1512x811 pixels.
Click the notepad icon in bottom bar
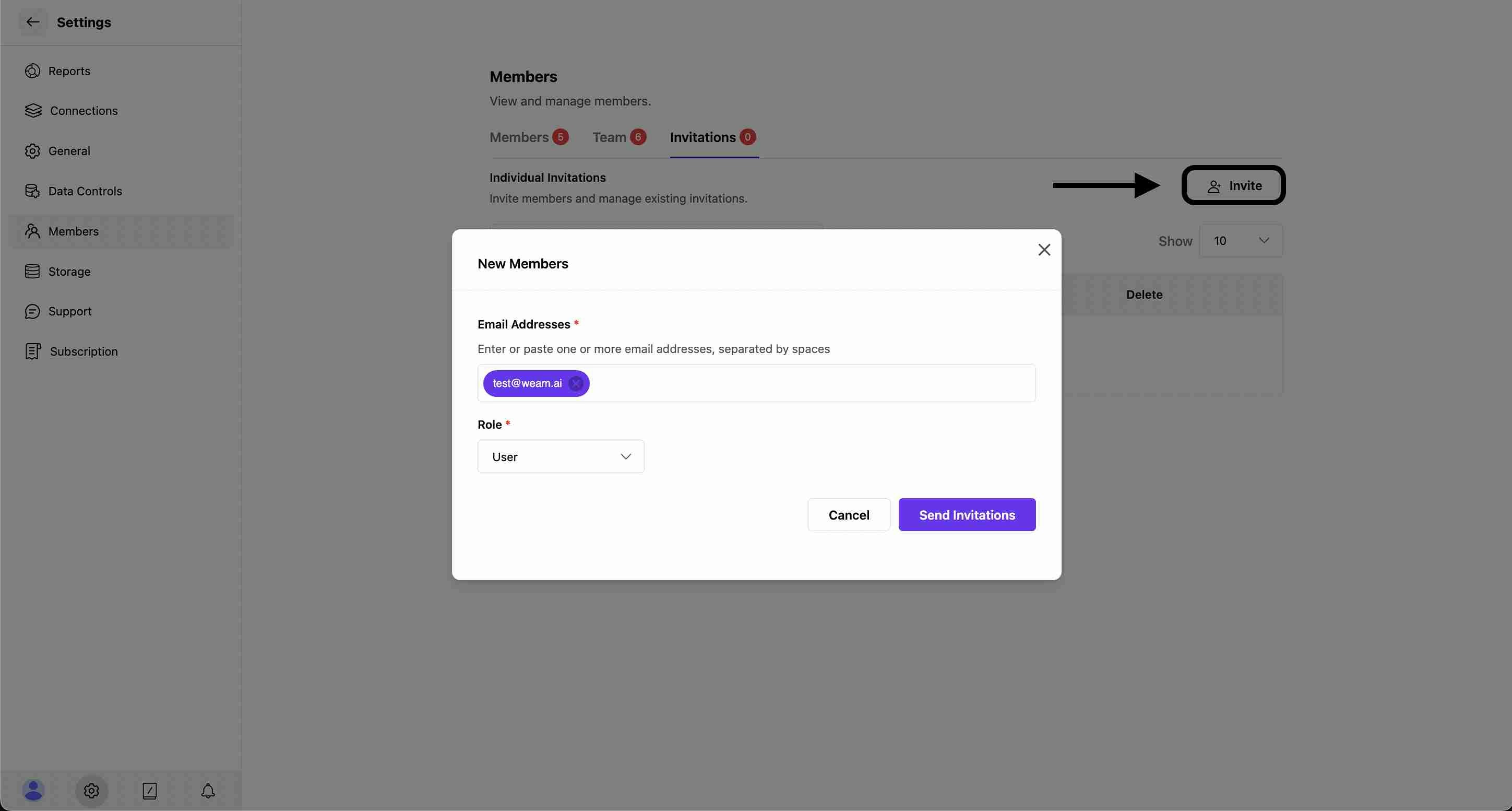click(150, 791)
